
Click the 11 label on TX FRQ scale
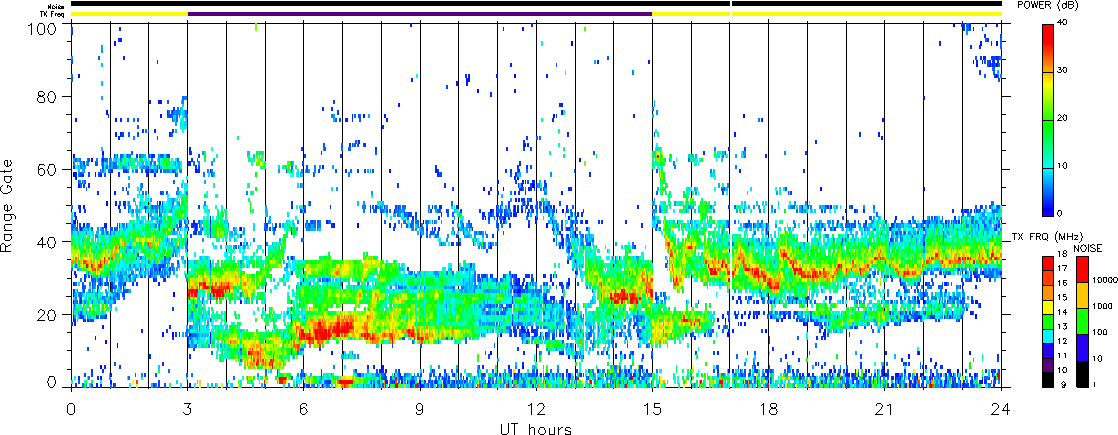tap(1061, 355)
